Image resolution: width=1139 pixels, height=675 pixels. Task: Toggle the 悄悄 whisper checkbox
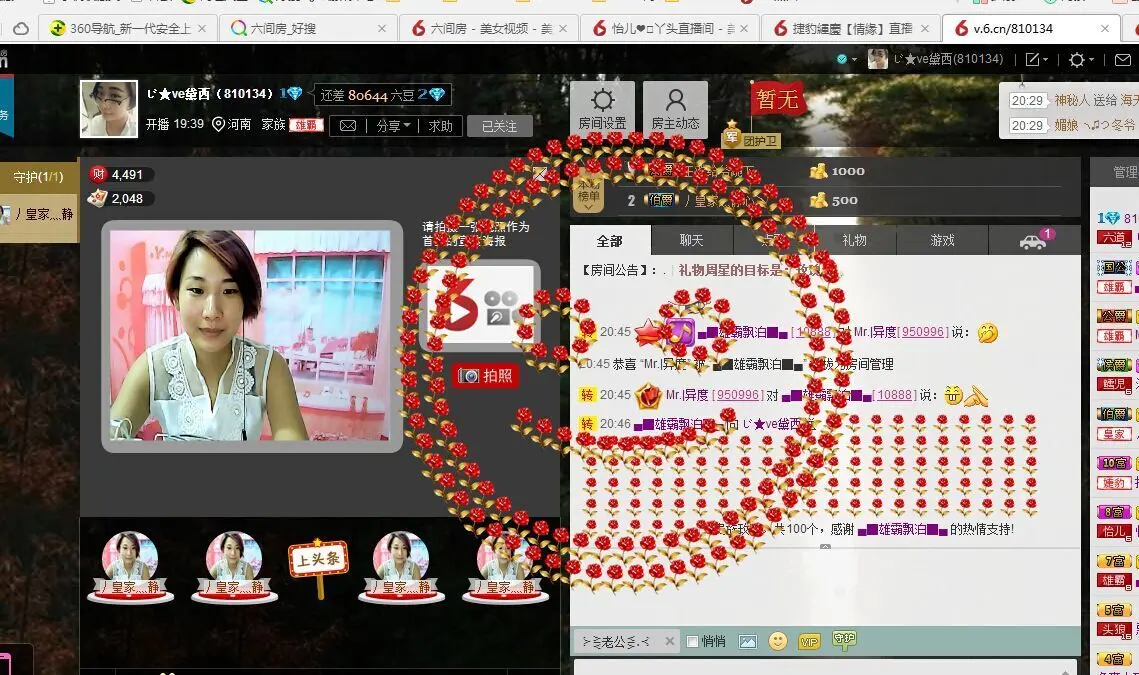[692, 642]
